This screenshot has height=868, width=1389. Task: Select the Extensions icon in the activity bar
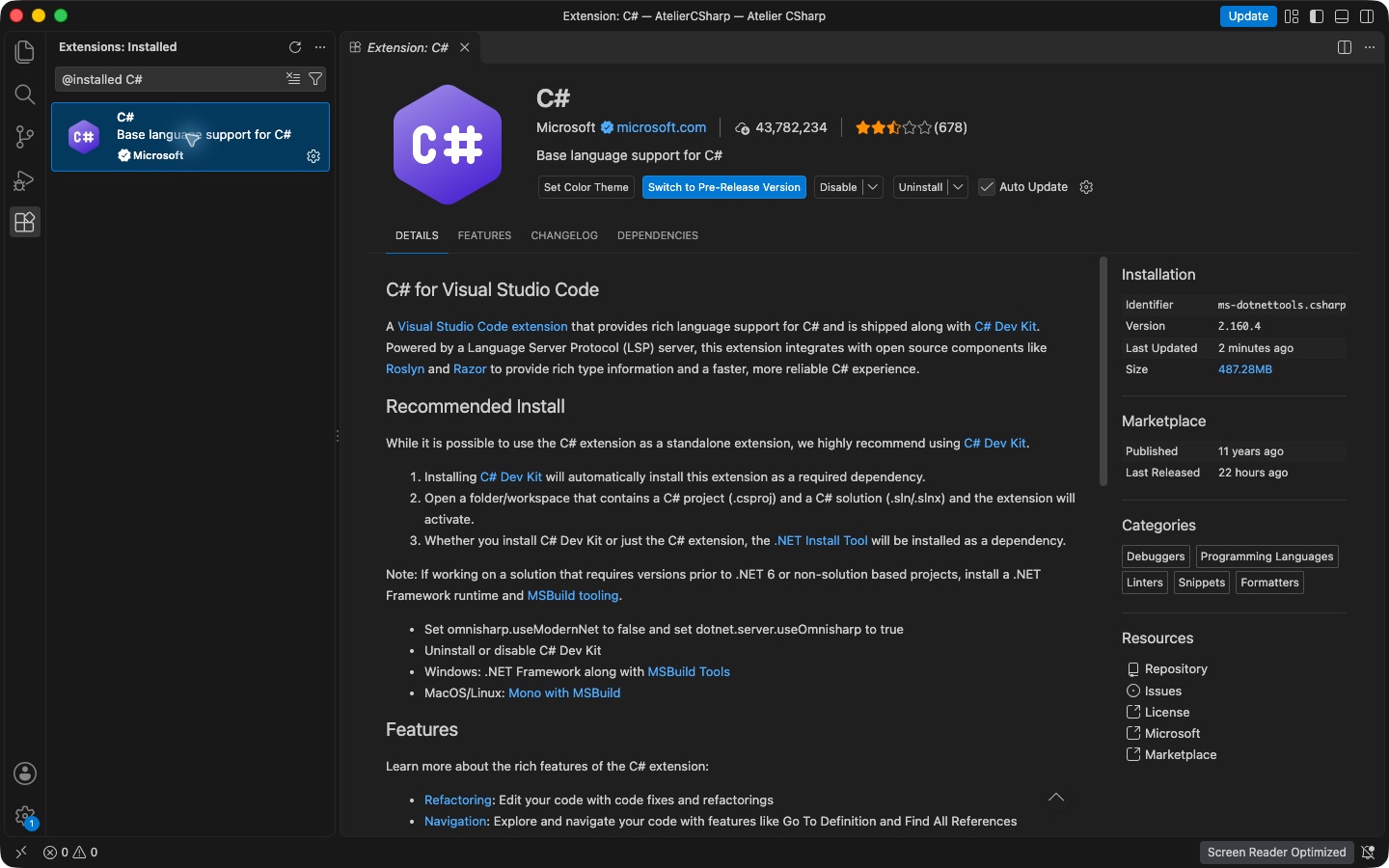click(25, 223)
